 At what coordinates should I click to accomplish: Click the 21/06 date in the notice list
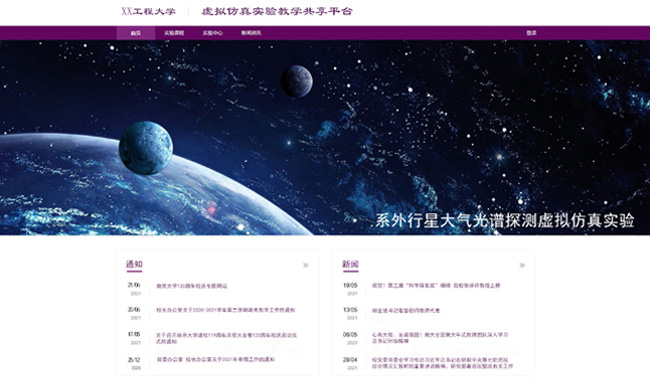134,285
